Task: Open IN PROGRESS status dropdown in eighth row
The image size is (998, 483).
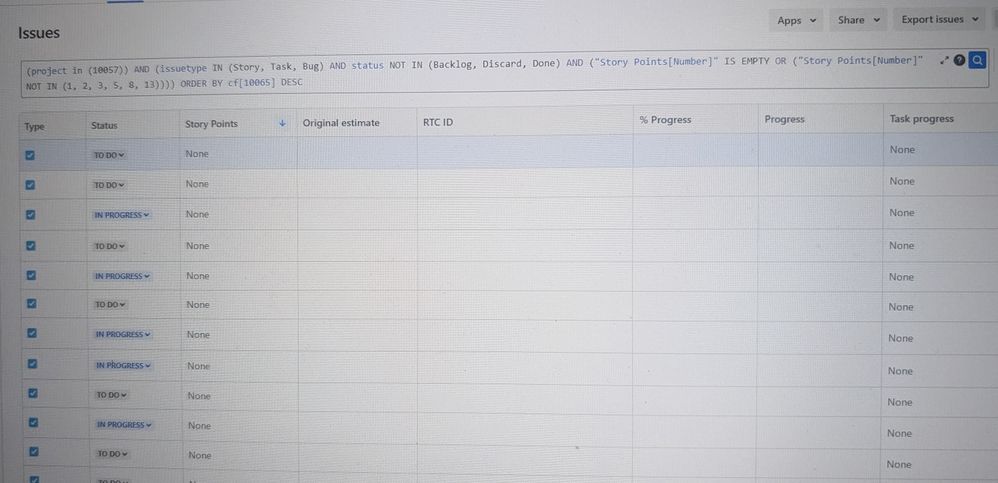Action: [x=123, y=365]
